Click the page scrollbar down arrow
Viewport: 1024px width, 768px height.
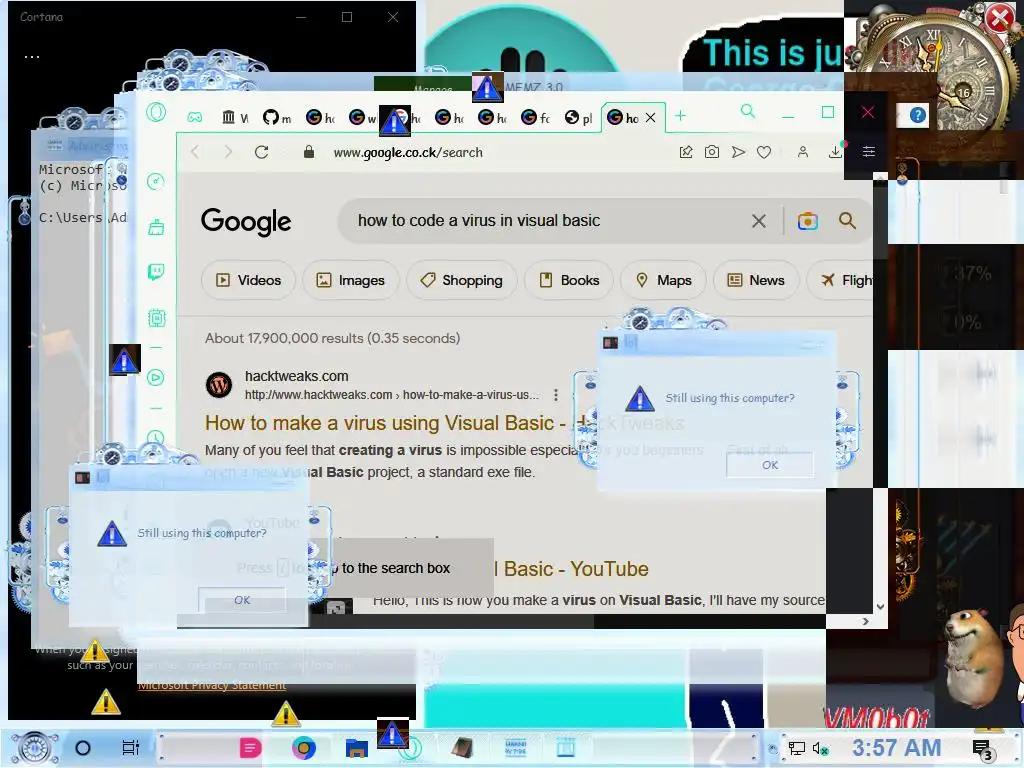point(880,607)
